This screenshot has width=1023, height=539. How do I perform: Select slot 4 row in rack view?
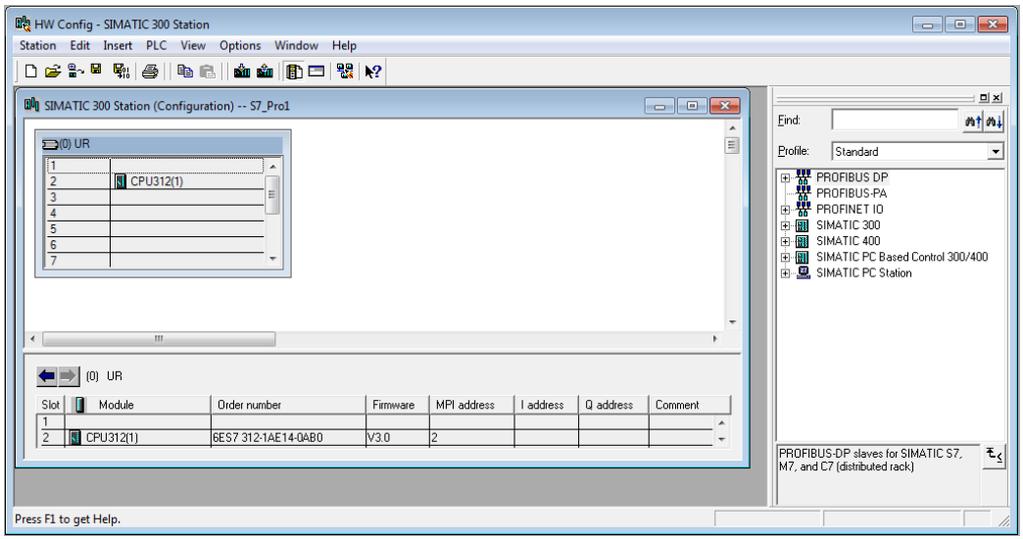tap(155, 213)
